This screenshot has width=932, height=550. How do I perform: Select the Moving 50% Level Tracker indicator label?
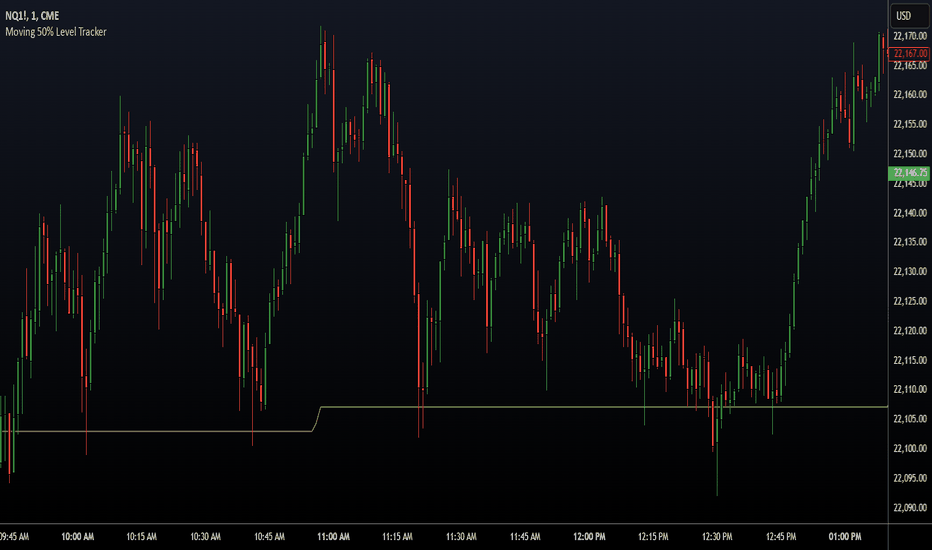pos(56,32)
